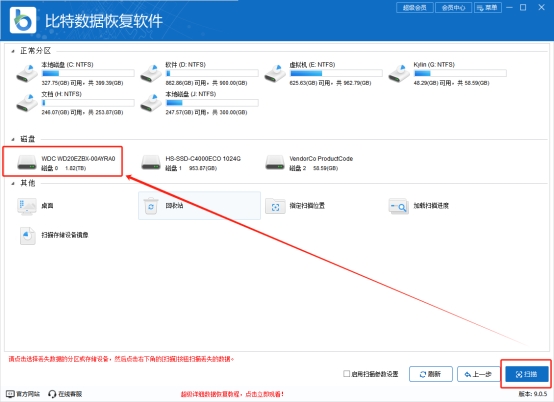The image size is (554, 402).
Task: Click the WDC WD20EZBX-00AYRA0 name
Action: pos(78,159)
